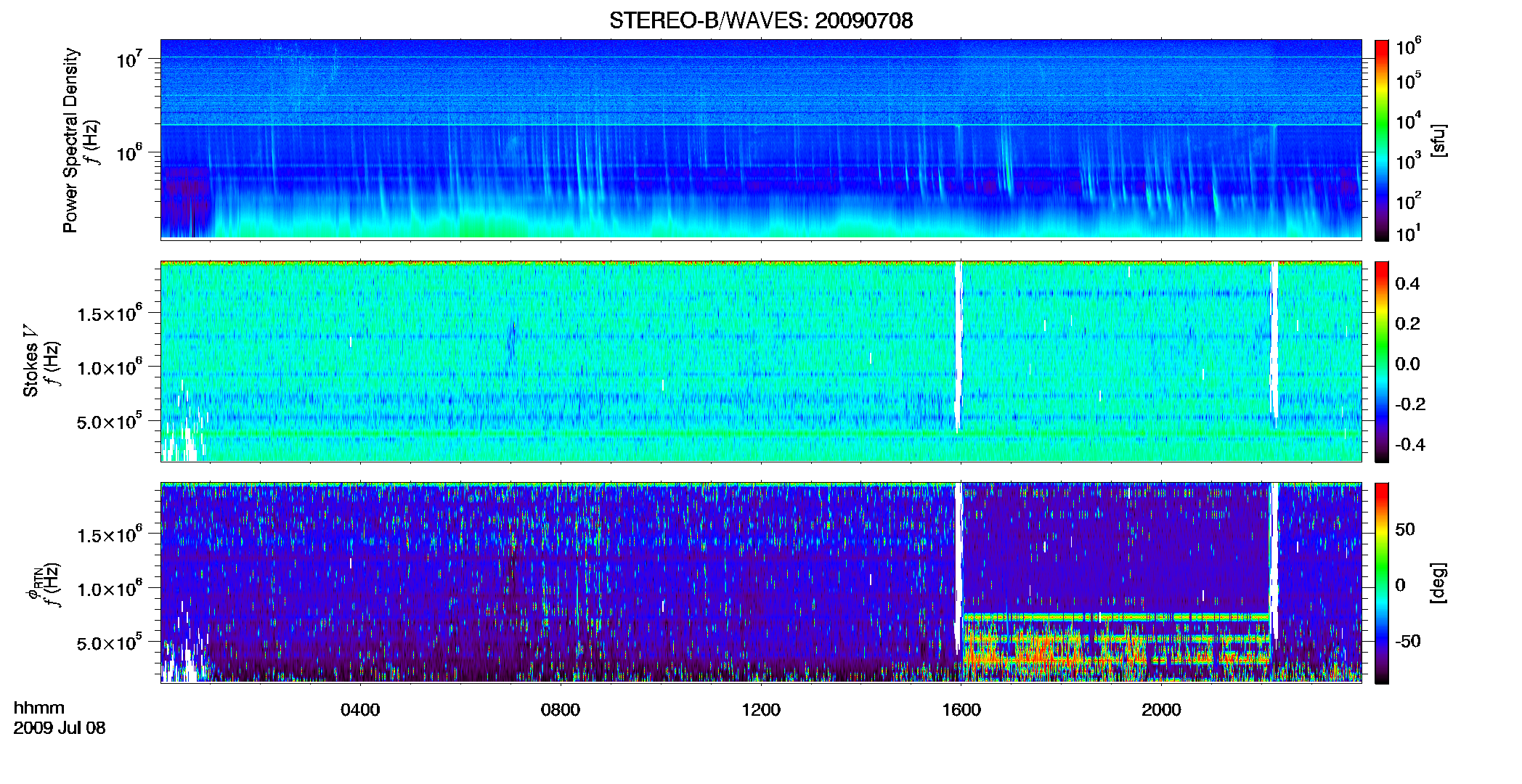
Task: Select the date text 2009 Jul 08
Action: (x=60, y=727)
